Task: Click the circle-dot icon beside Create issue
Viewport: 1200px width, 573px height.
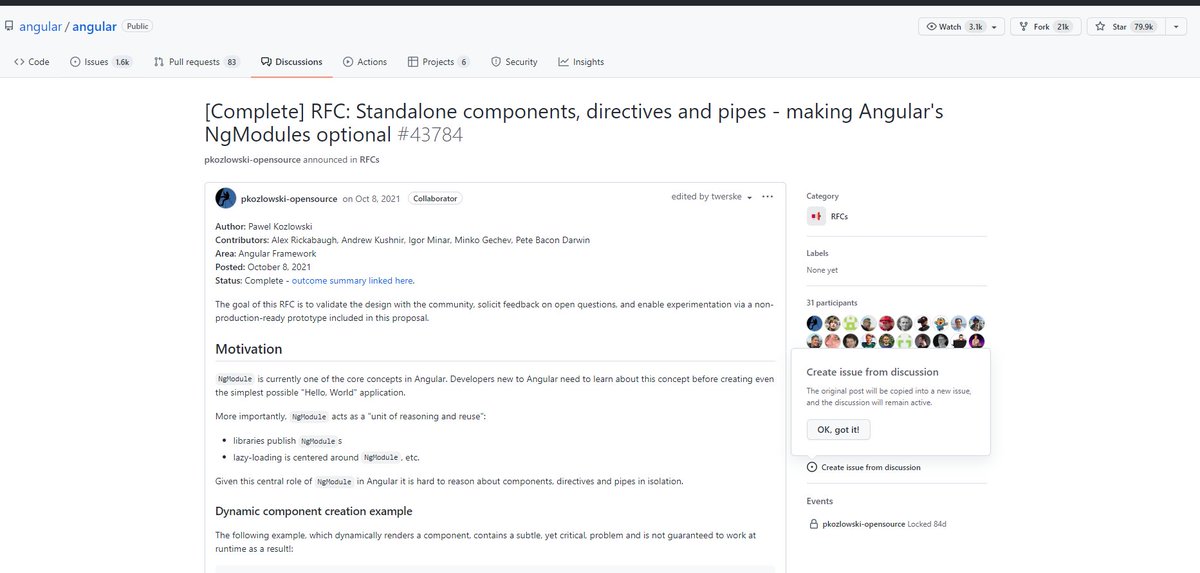Action: (x=812, y=467)
